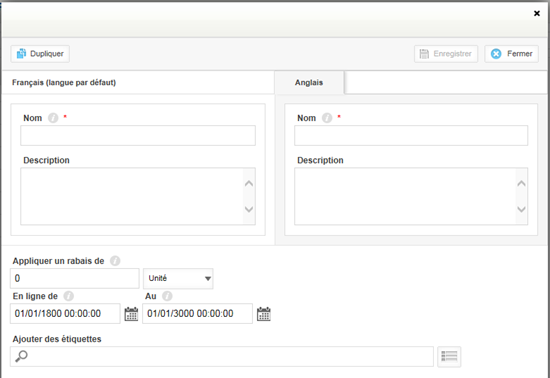Close the form with Fermer
The image size is (550, 378).
pyautogui.click(x=511, y=54)
